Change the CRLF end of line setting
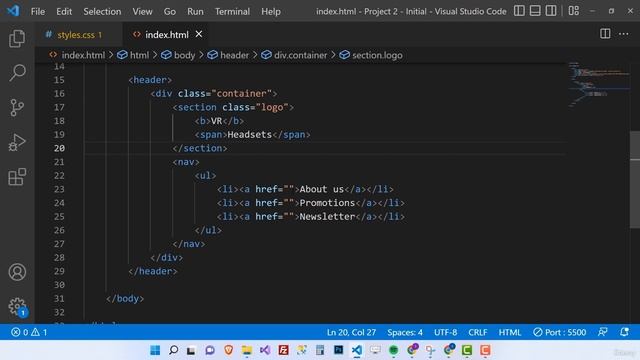640x360 pixels. (x=478, y=332)
